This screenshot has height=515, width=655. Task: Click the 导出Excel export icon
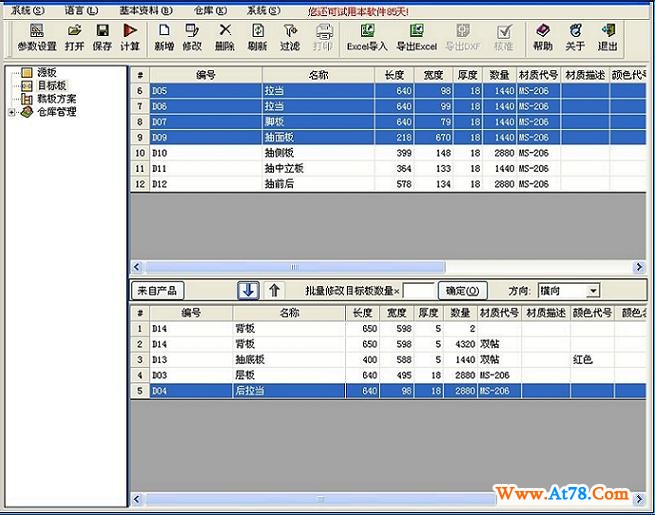(416, 37)
